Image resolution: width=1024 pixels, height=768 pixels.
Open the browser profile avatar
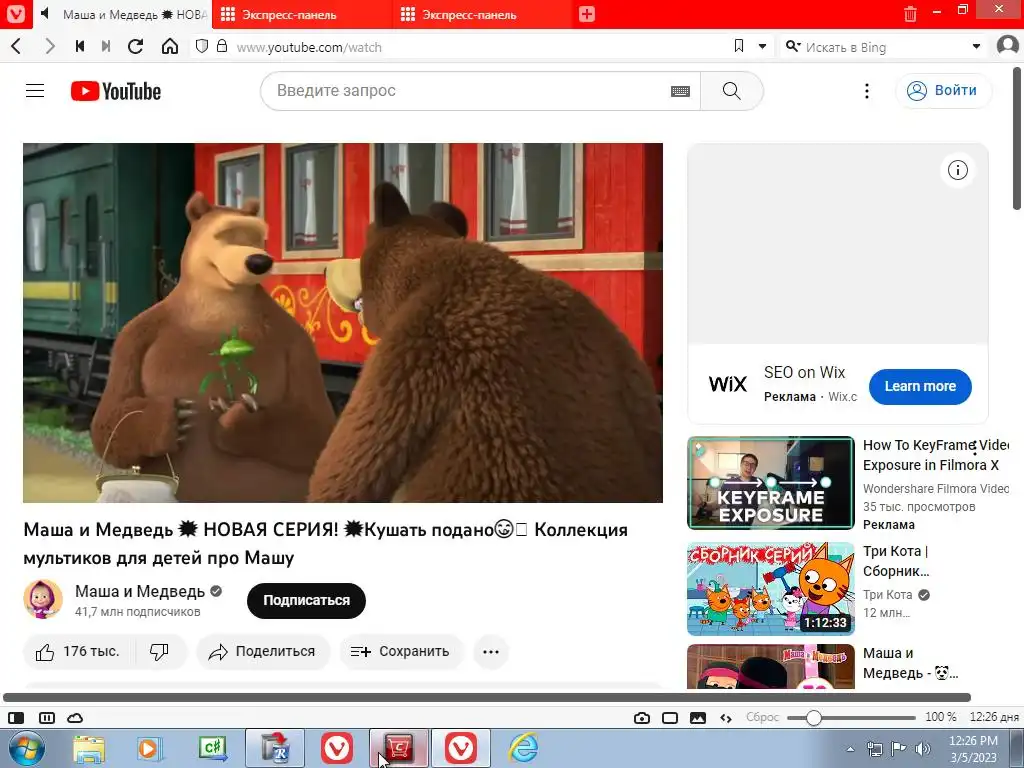tap(1008, 46)
